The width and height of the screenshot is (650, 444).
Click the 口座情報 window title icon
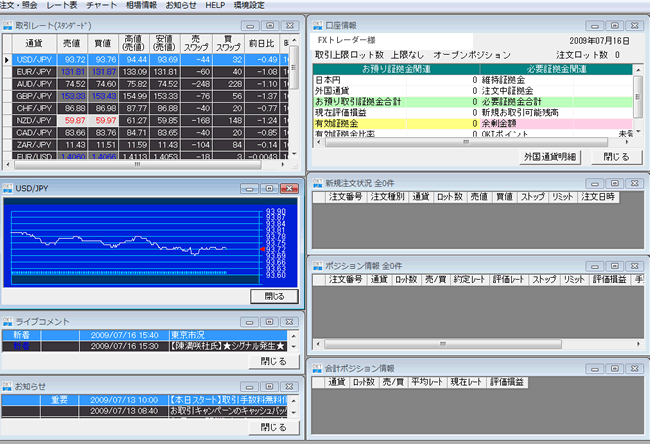pyautogui.click(x=318, y=25)
